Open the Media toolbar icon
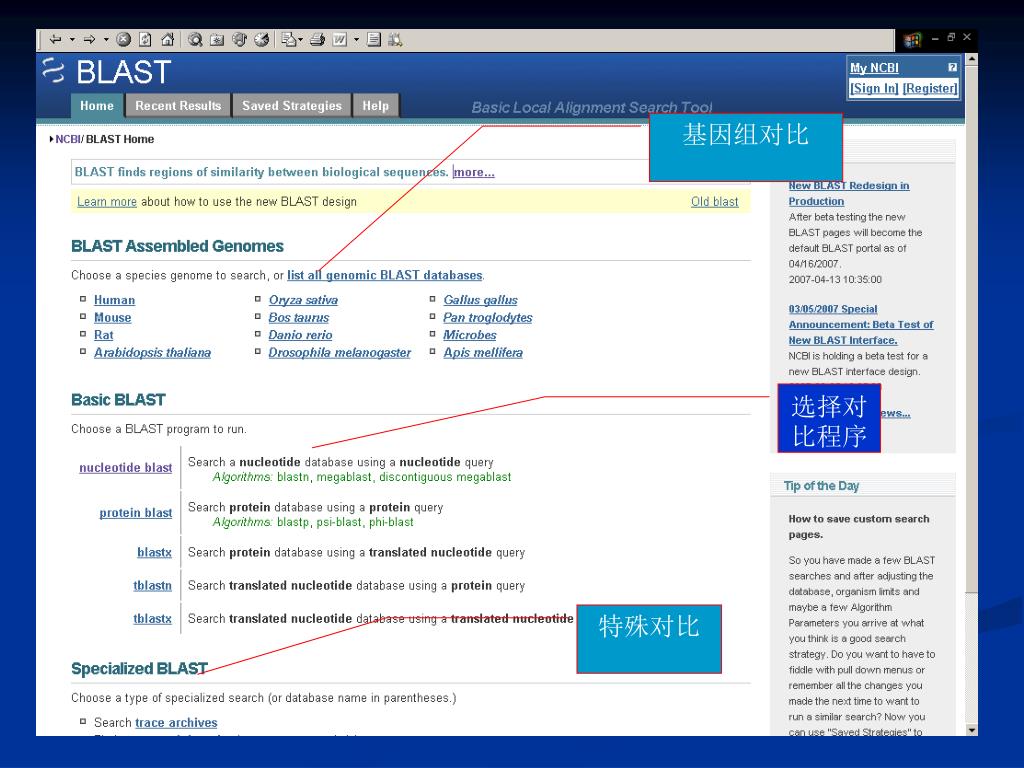Viewport: 1024px width, 768px height. pos(240,40)
